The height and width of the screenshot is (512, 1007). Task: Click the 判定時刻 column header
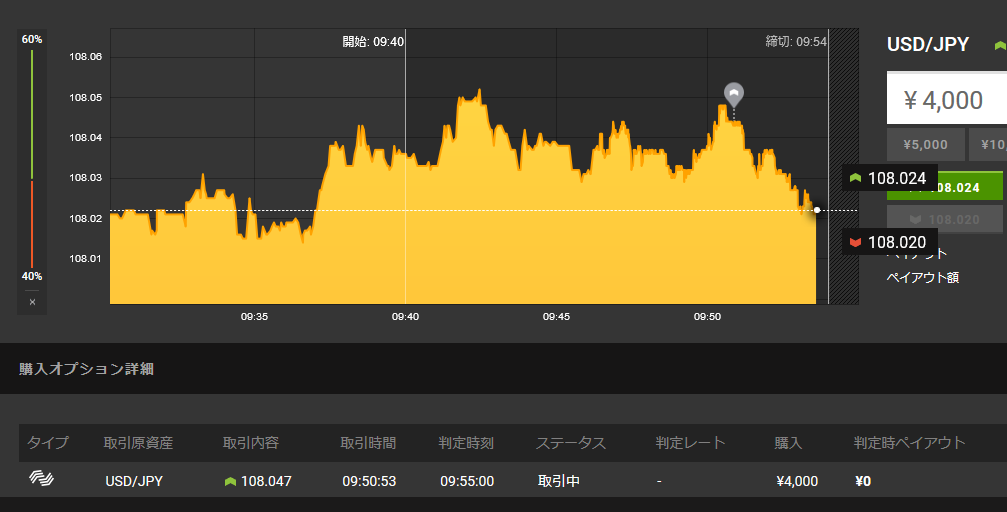coord(466,443)
